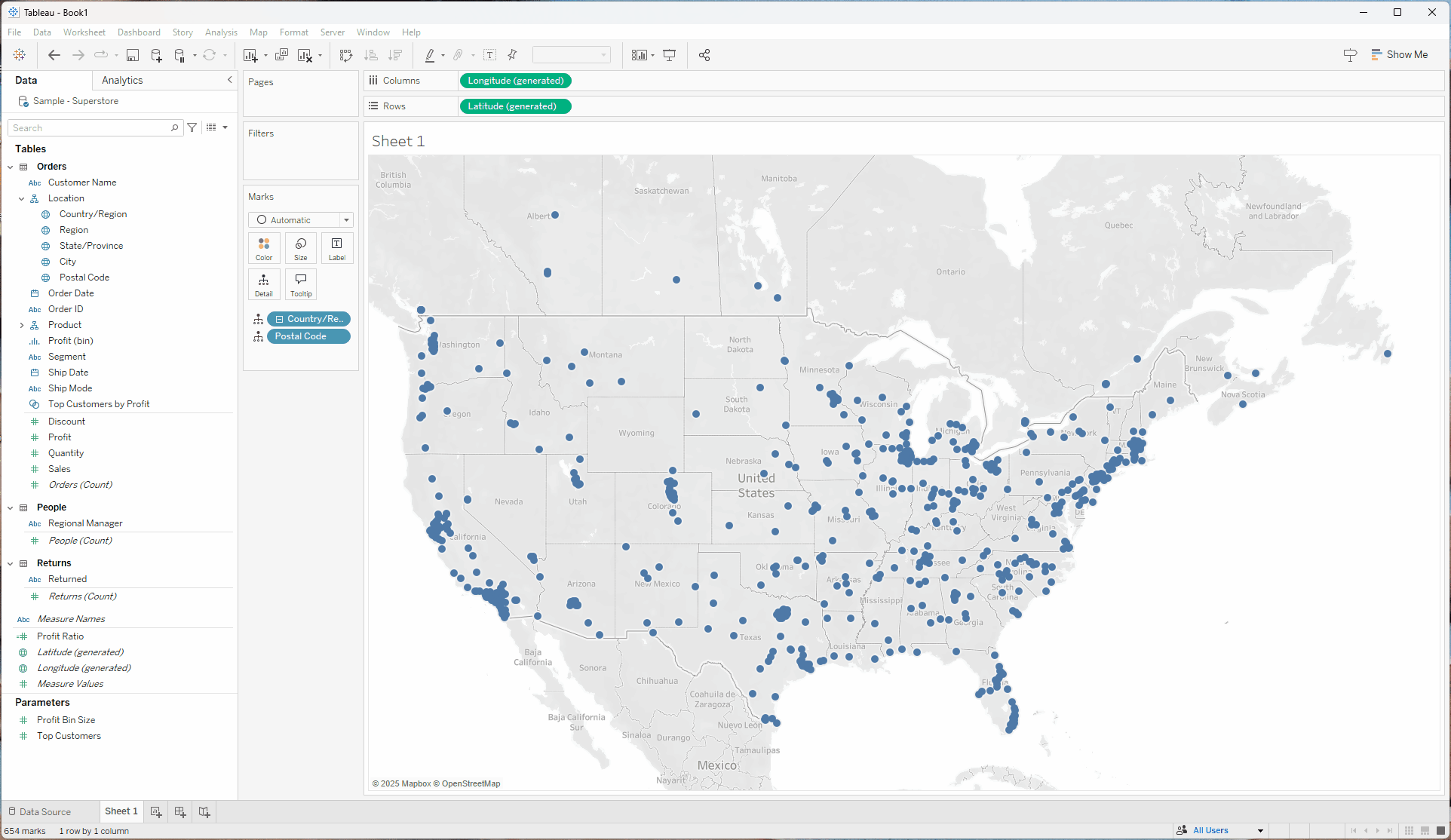Image resolution: width=1451 pixels, height=840 pixels.
Task: Collapse the Location hierarchy
Action: (x=22, y=198)
